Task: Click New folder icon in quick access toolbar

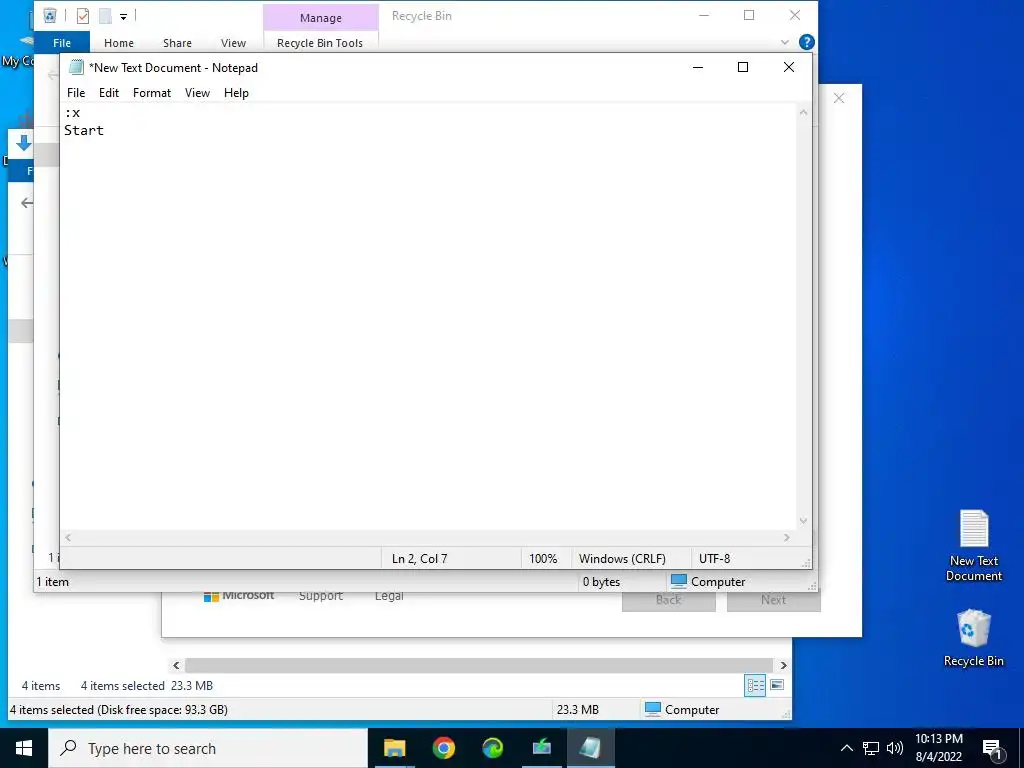Action: [x=105, y=16]
